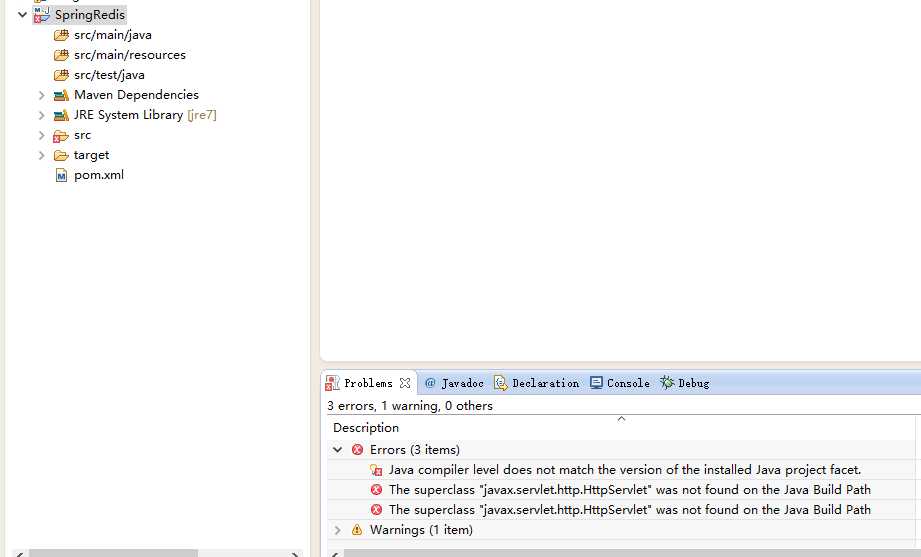Select the src folder entry
Screen dimensions: 921x557
point(82,135)
